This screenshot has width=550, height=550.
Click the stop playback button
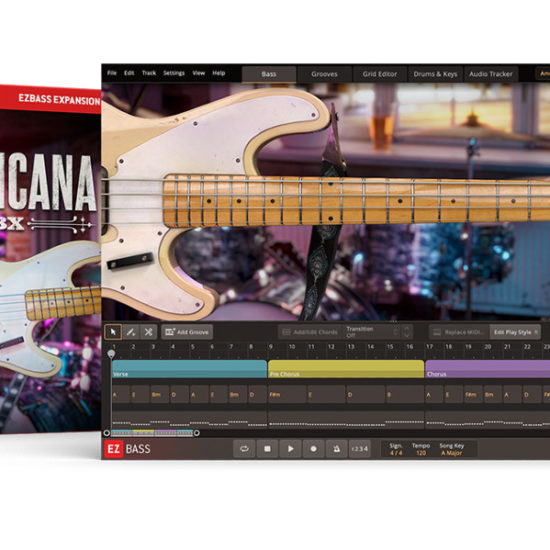[x=267, y=449]
